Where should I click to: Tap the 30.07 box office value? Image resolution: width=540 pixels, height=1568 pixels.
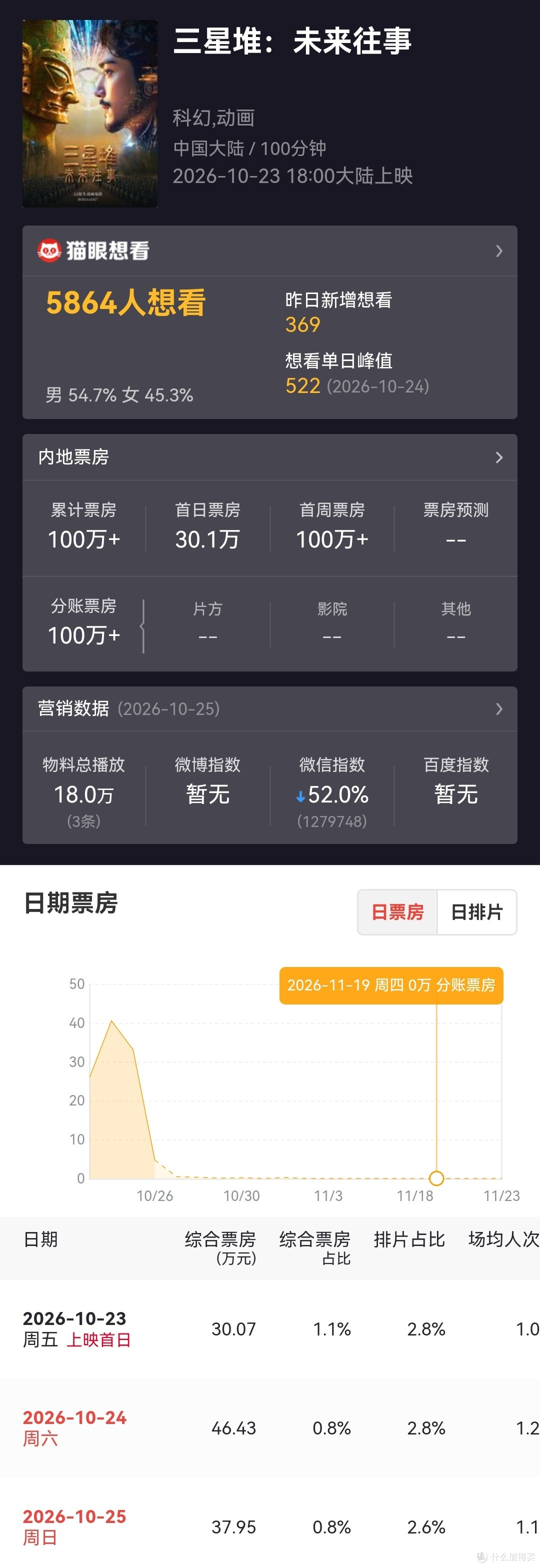234,1329
